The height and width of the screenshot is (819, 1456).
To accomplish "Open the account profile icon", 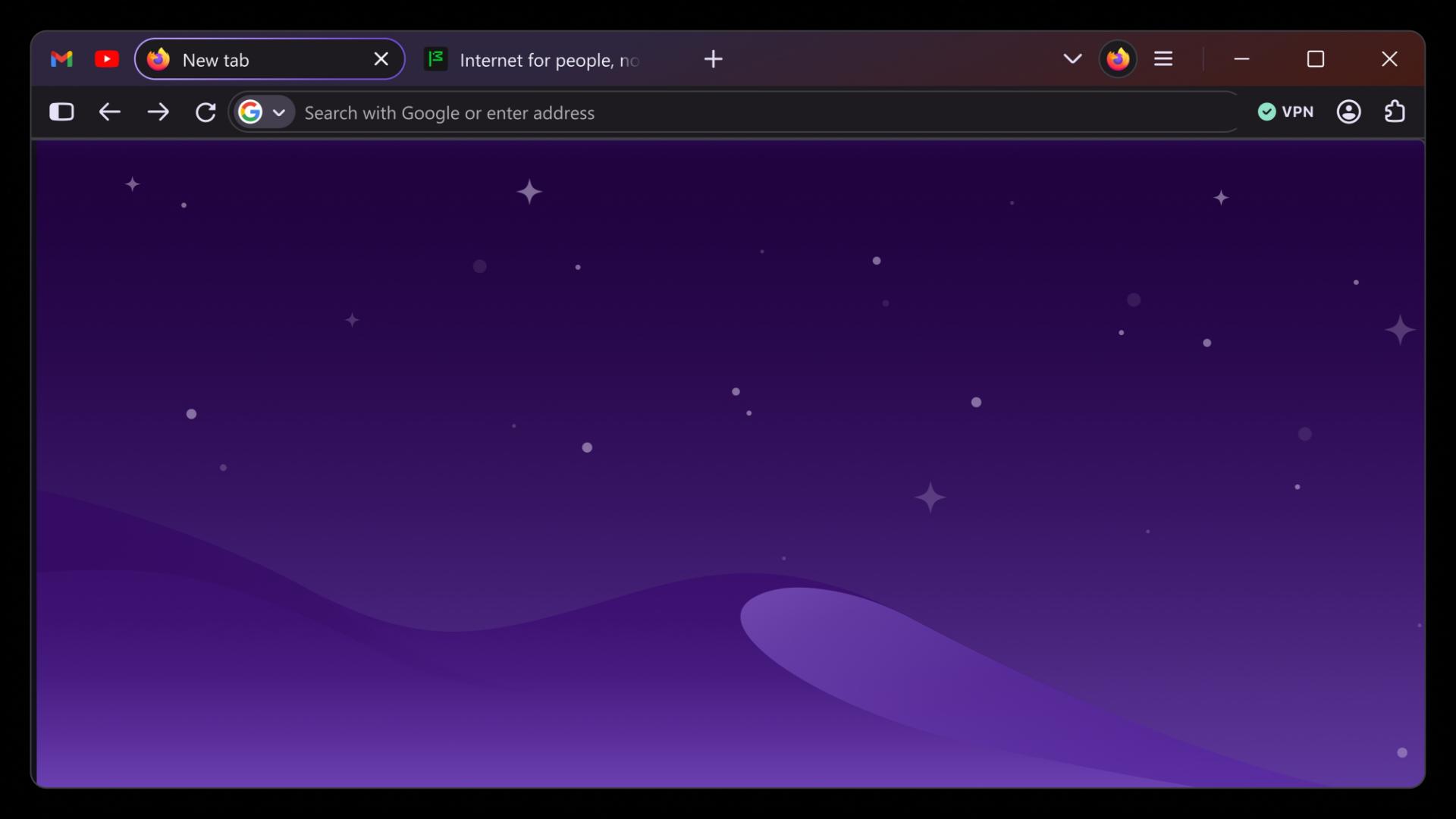I will [1348, 112].
